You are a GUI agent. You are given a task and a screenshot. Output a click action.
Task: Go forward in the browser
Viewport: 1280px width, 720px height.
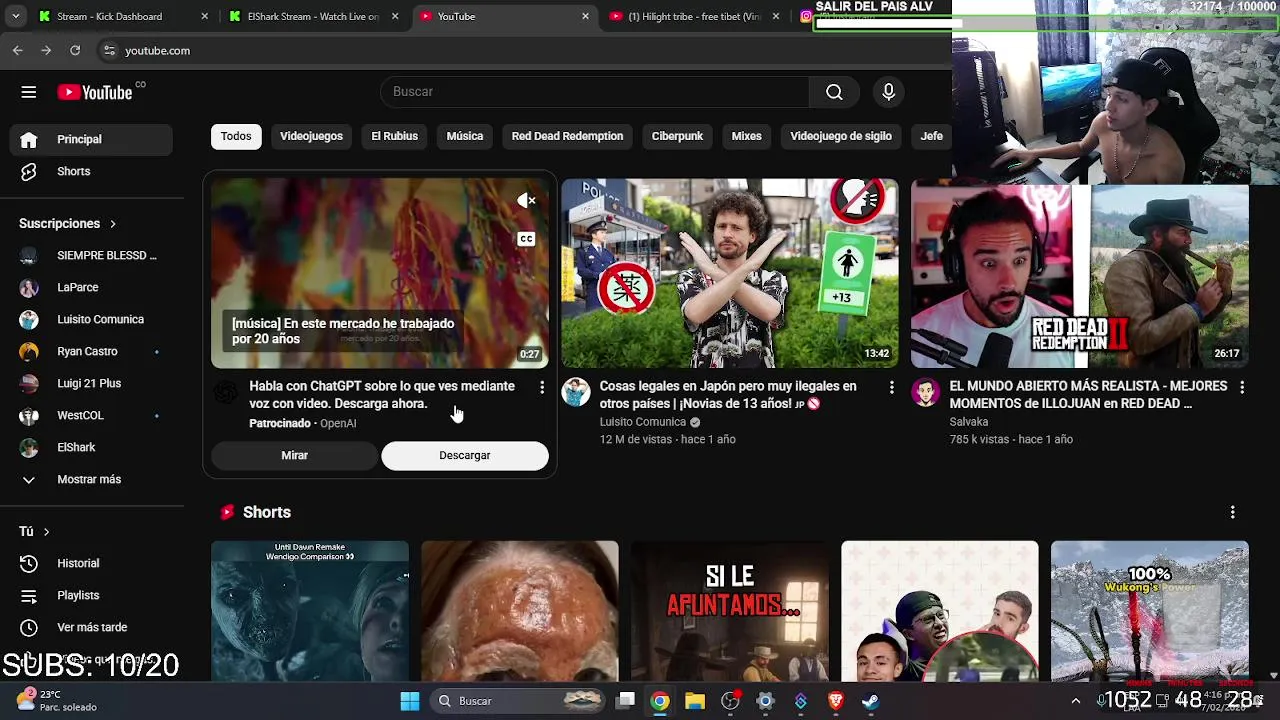point(46,50)
